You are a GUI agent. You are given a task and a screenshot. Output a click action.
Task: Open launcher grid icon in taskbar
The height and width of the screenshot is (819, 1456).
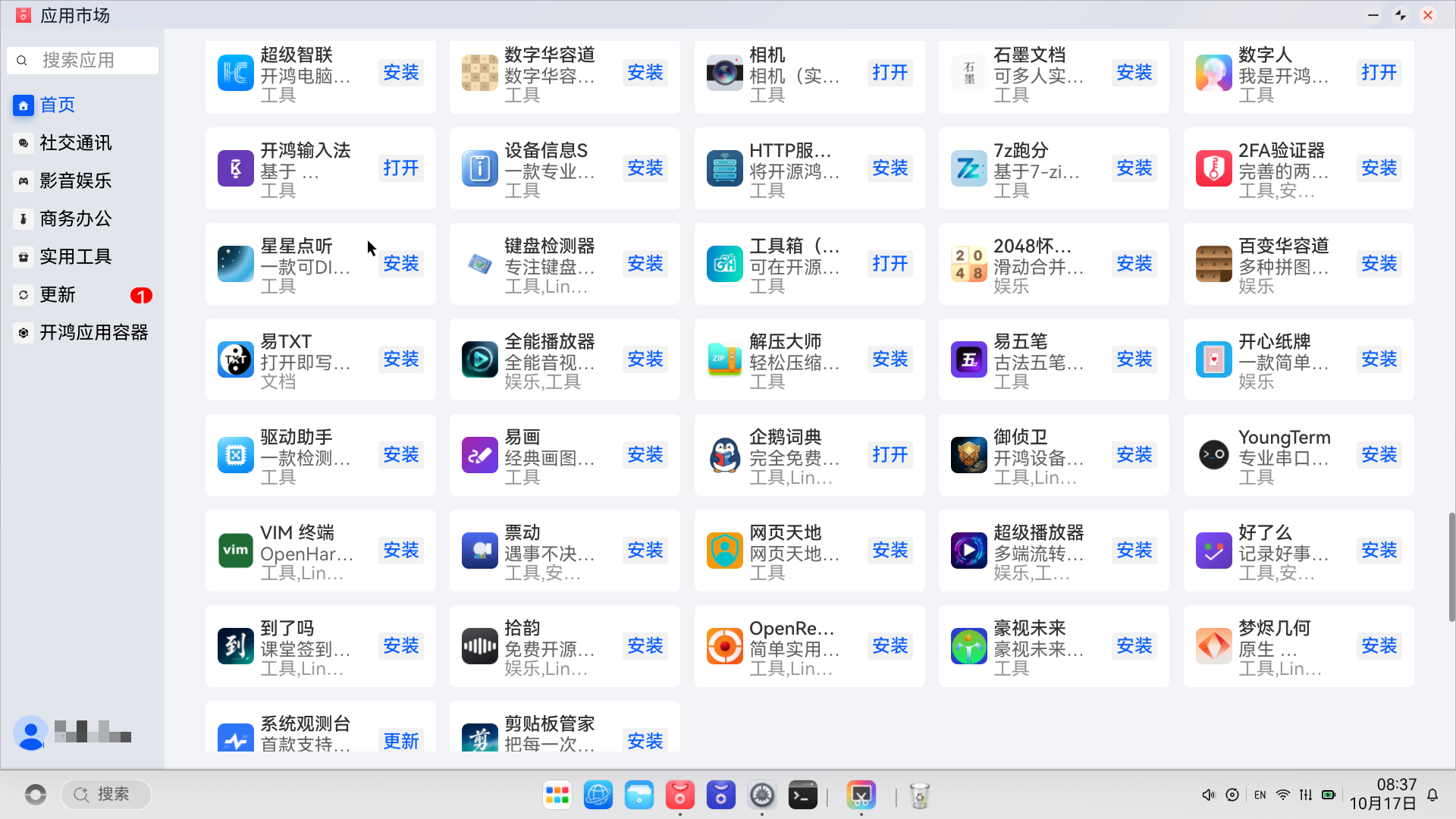(x=557, y=795)
